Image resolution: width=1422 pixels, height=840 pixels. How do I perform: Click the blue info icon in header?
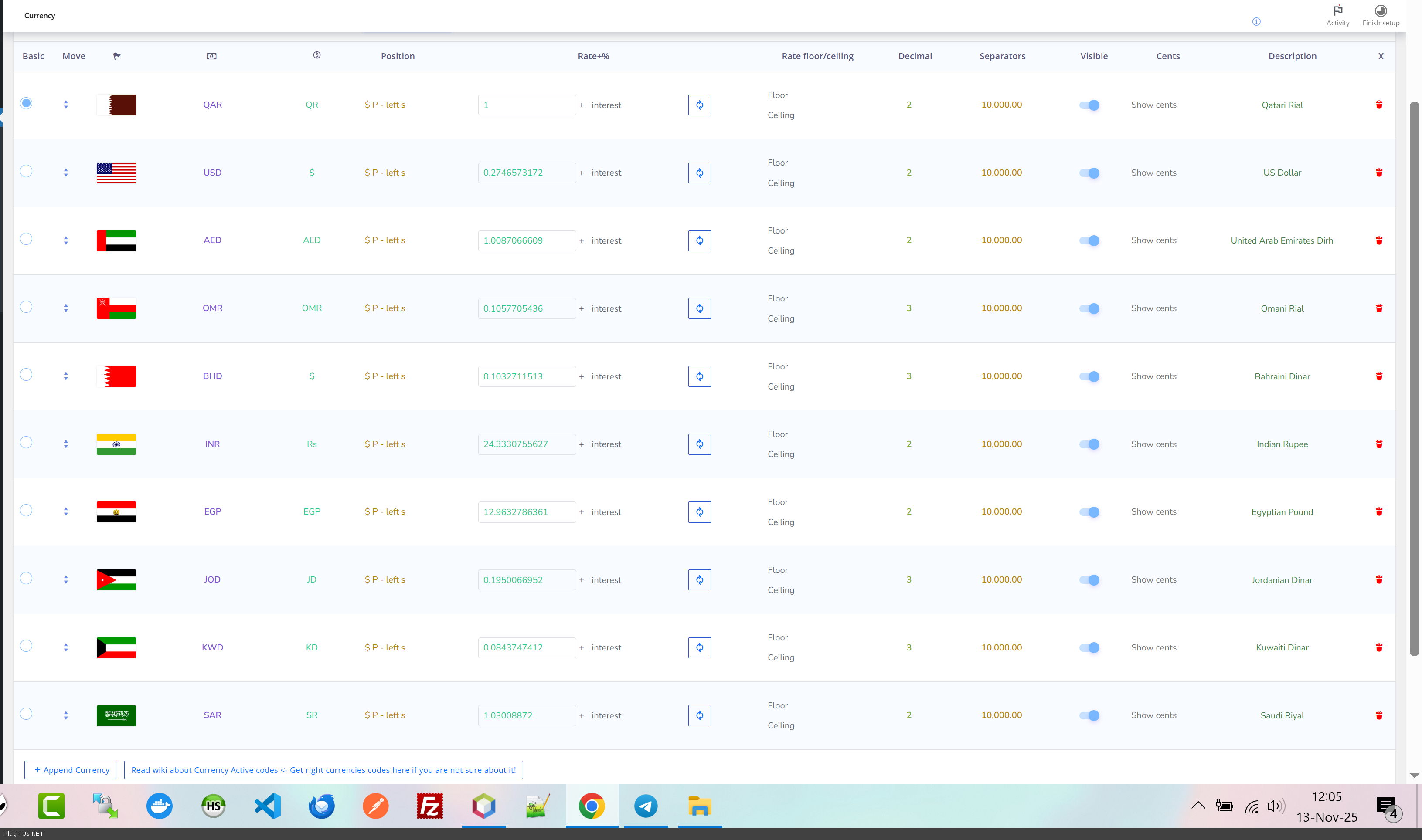(x=1256, y=21)
